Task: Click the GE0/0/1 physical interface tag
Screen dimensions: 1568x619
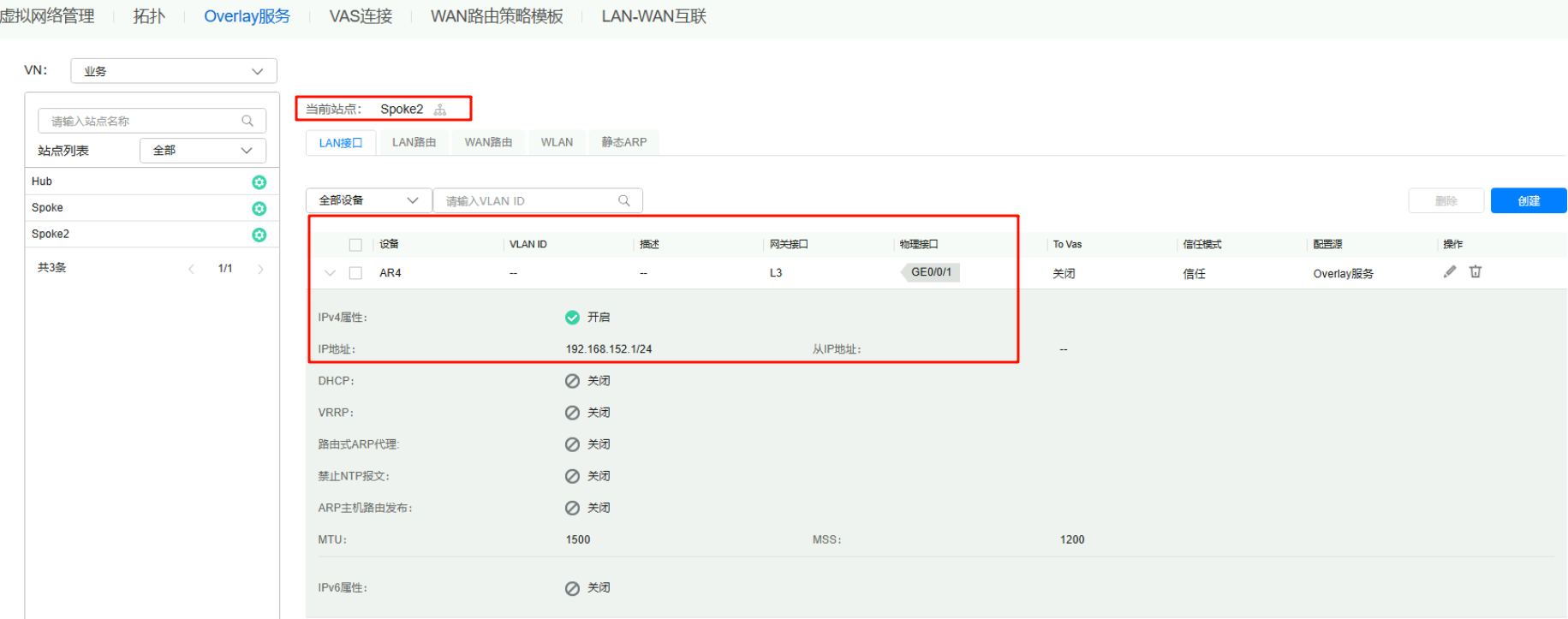Action: point(931,272)
